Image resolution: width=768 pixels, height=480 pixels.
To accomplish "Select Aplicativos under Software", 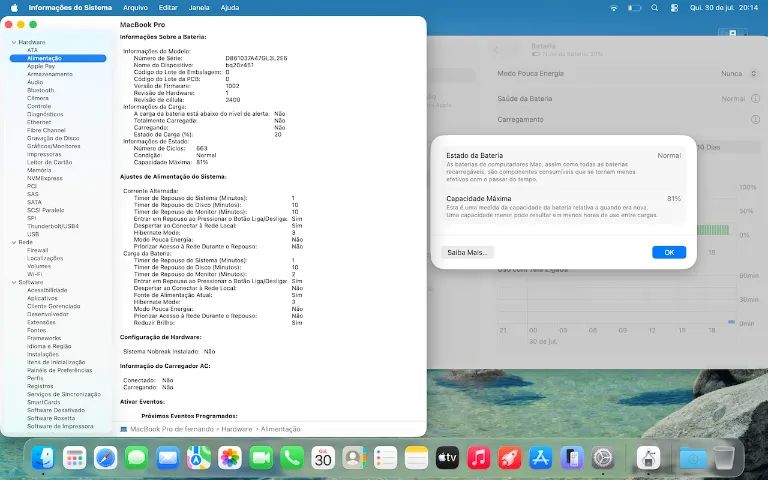I will coord(42,298).
